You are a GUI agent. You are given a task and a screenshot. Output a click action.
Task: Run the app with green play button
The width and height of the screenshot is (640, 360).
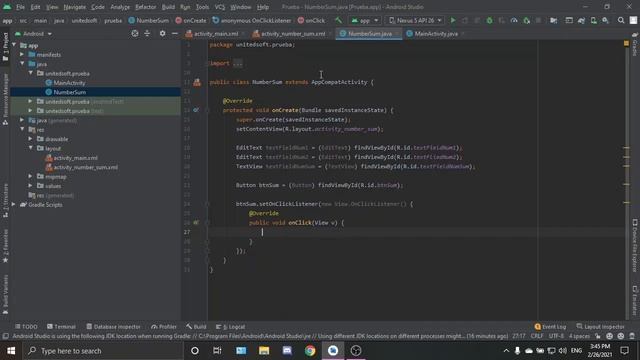coord(453,20)
